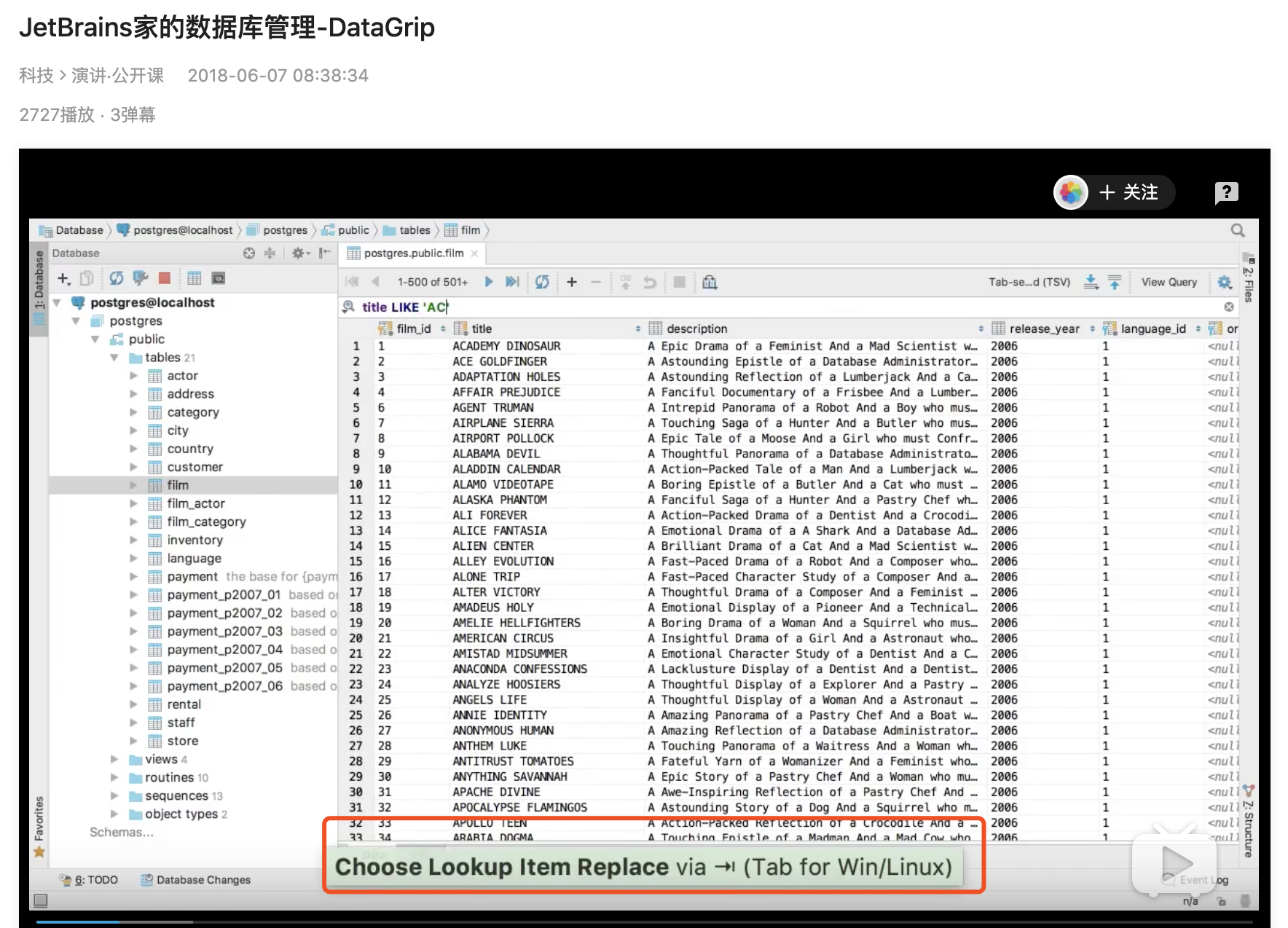
Task: Toggle the 1: Database side tool window
Action: coord(39,280)
